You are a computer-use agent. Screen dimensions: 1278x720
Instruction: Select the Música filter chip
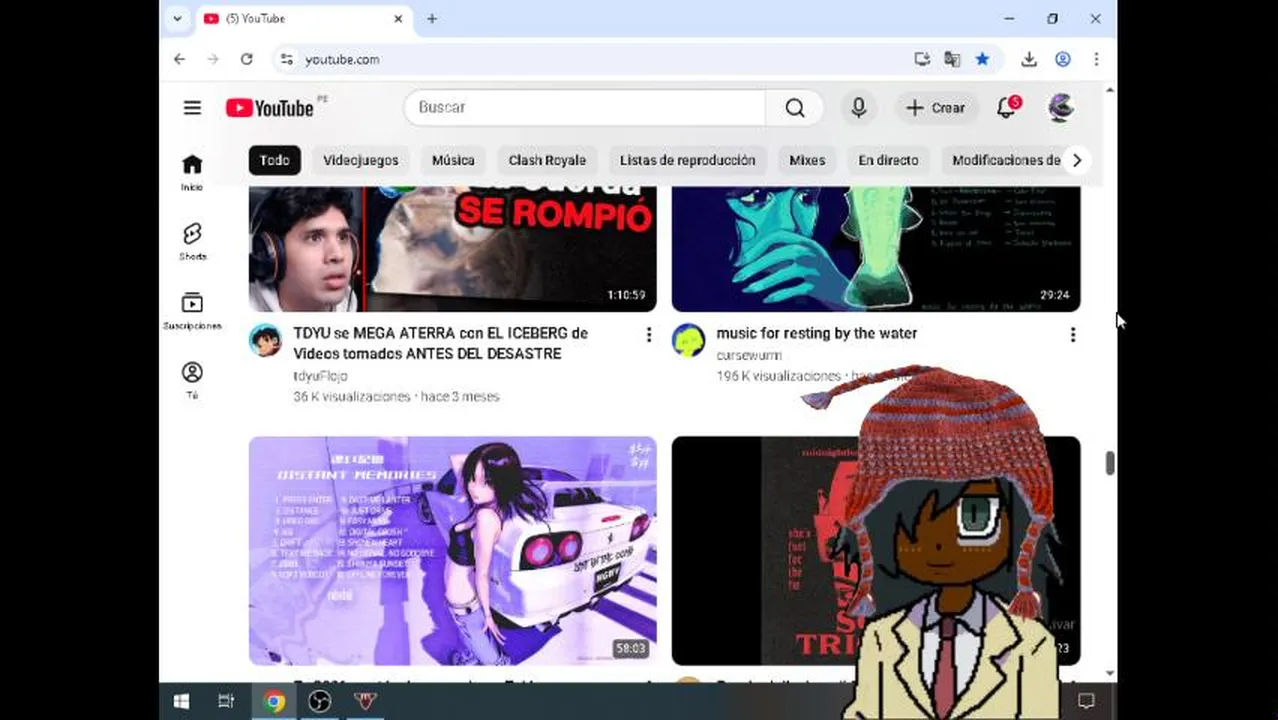pyautogui.click(x=453, y=160)
